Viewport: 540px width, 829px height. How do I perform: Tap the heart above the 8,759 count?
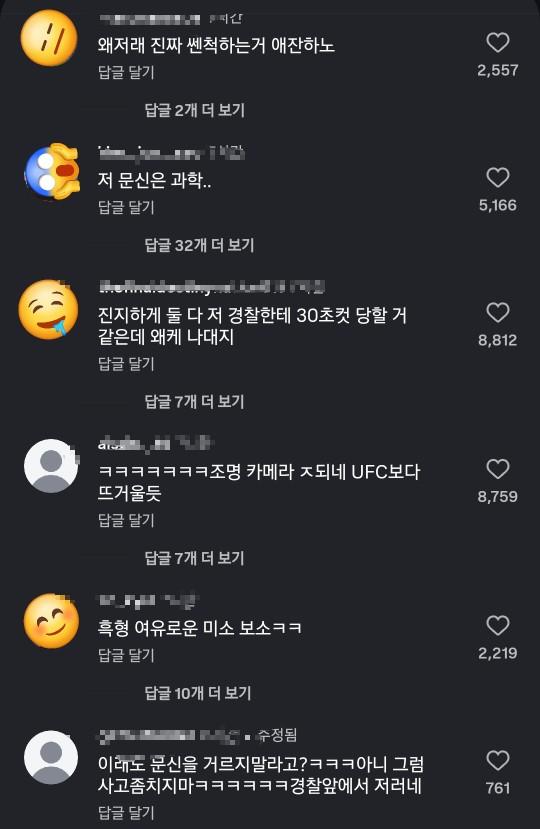pos(497,469)
